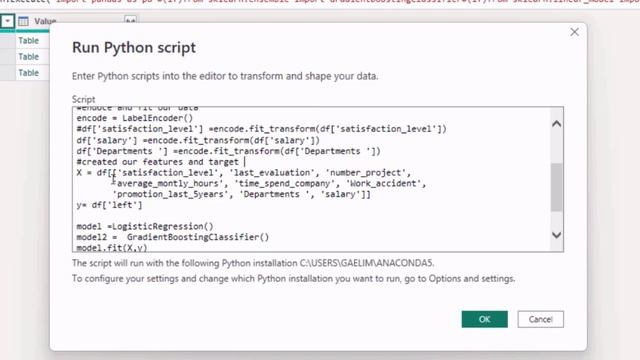Click the script scrollbar down arrow
Viewport: 640px width, 360px height.
pyautogui.click(x=556, y=235)
